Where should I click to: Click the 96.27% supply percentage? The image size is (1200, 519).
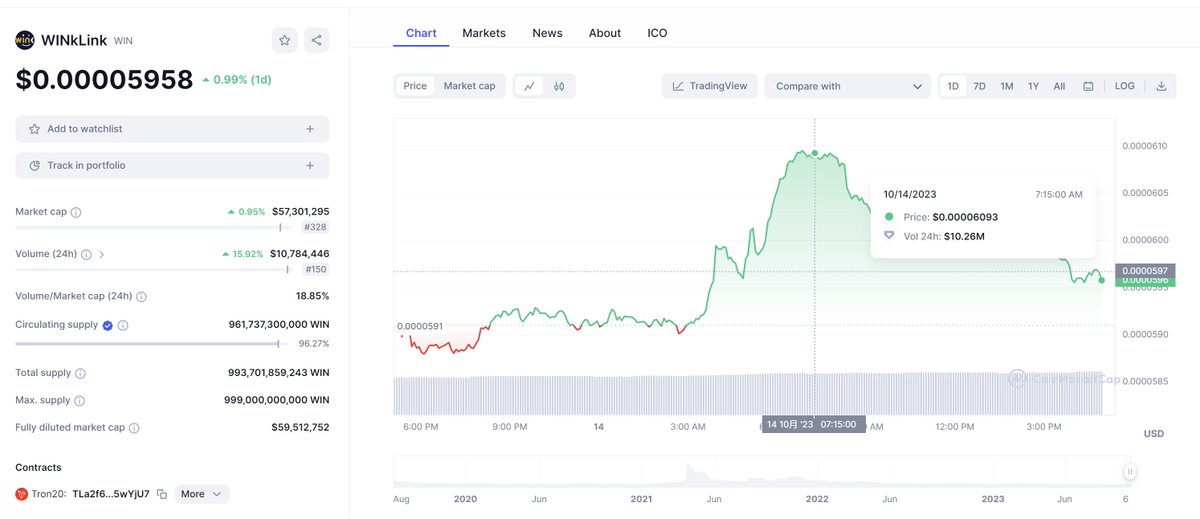click(x=313, y=344)
